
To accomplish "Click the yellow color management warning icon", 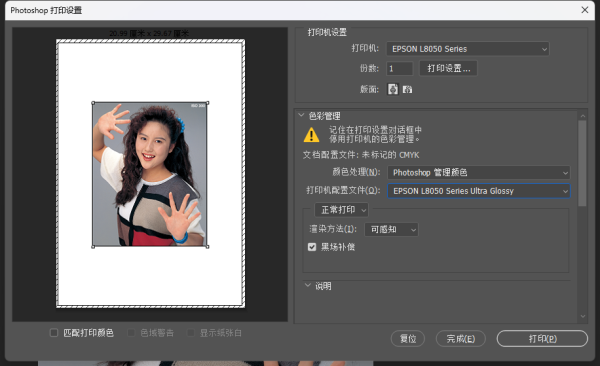I will coord(311,134).
